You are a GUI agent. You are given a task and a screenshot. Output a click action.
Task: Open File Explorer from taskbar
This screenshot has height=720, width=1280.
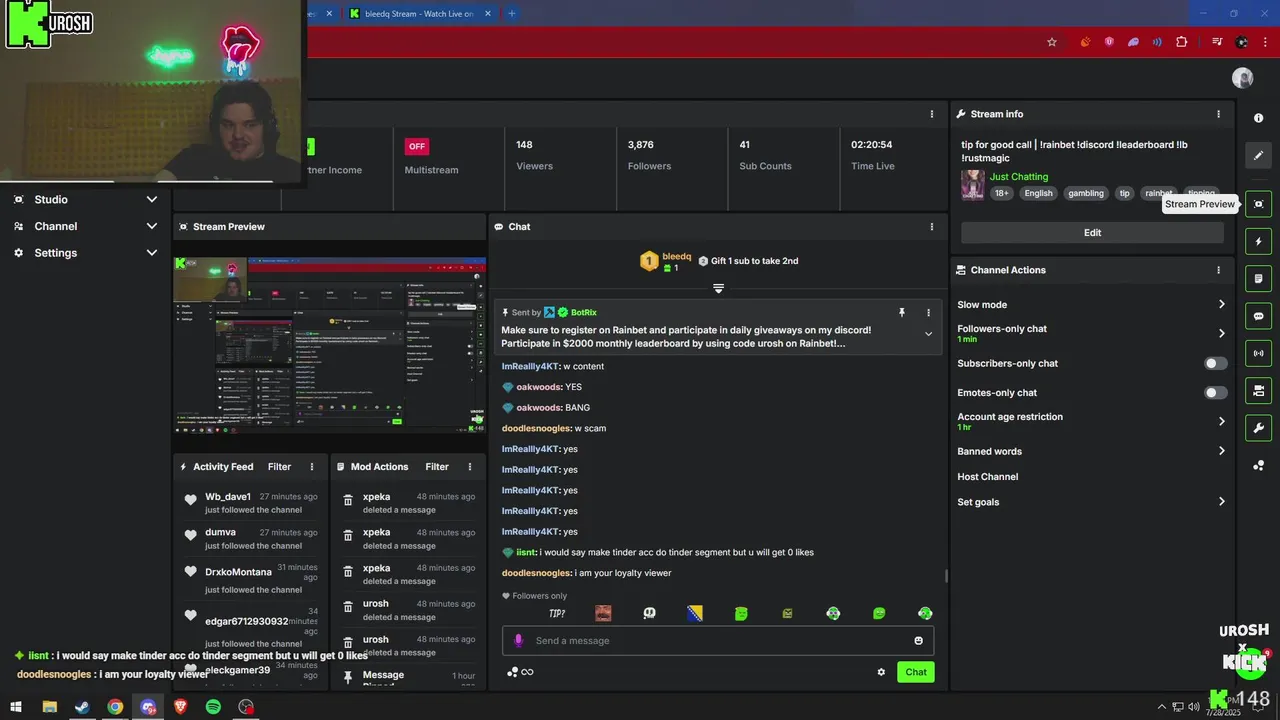(49, 707)
